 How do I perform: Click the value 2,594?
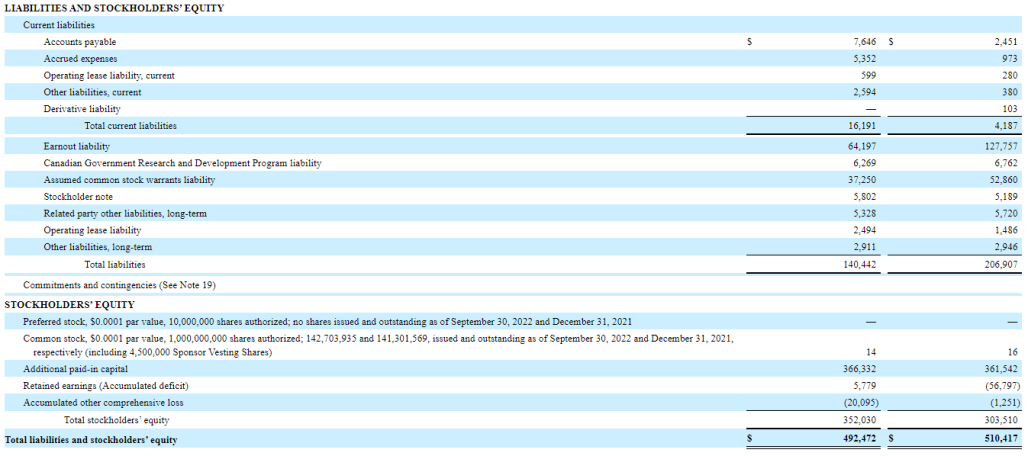coord(864,92)
